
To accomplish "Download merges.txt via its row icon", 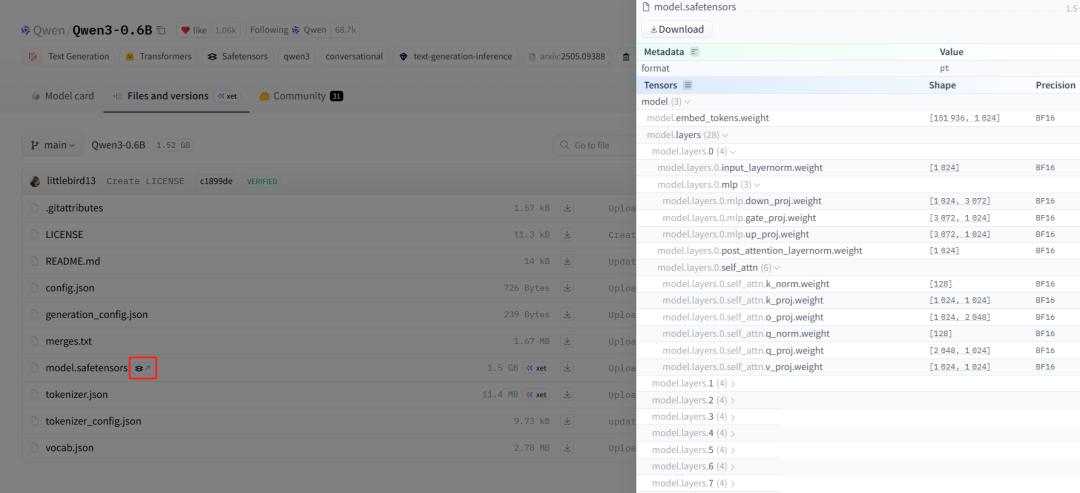I will pyautogui.click(x=567, y=342).
